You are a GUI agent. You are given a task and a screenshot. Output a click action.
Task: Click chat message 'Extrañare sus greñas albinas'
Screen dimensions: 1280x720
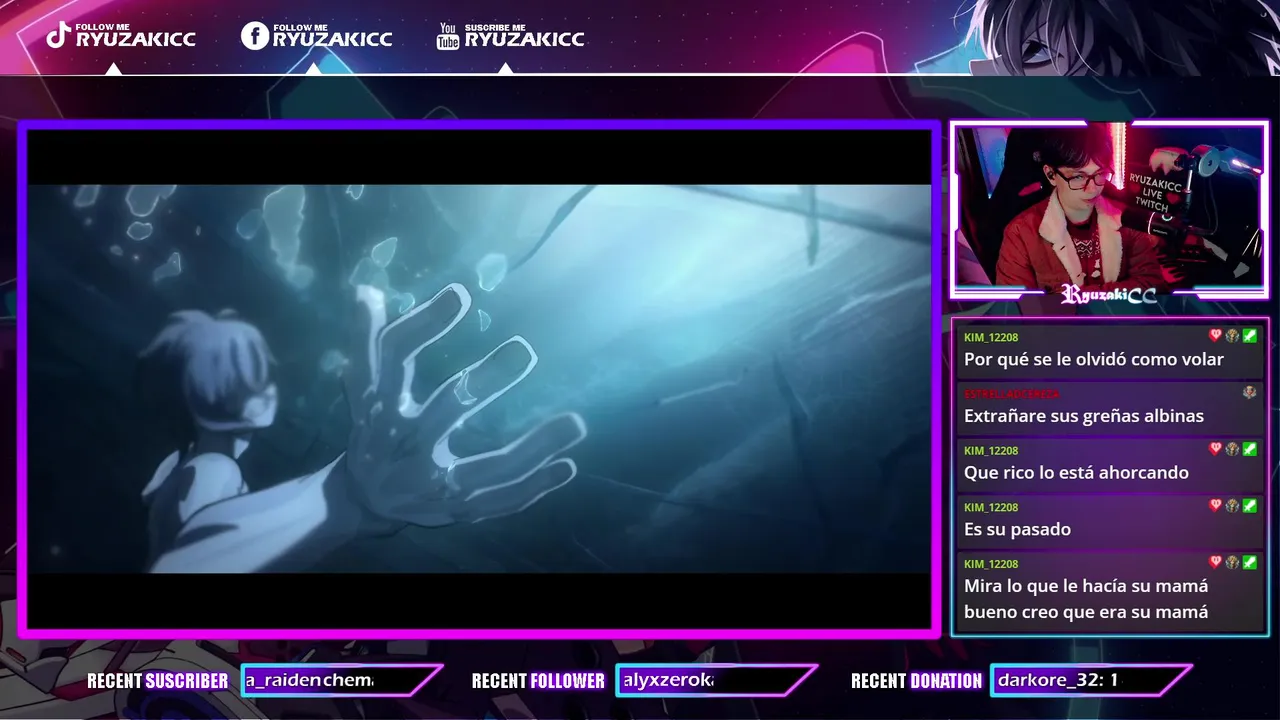[x=1084, y=416]
